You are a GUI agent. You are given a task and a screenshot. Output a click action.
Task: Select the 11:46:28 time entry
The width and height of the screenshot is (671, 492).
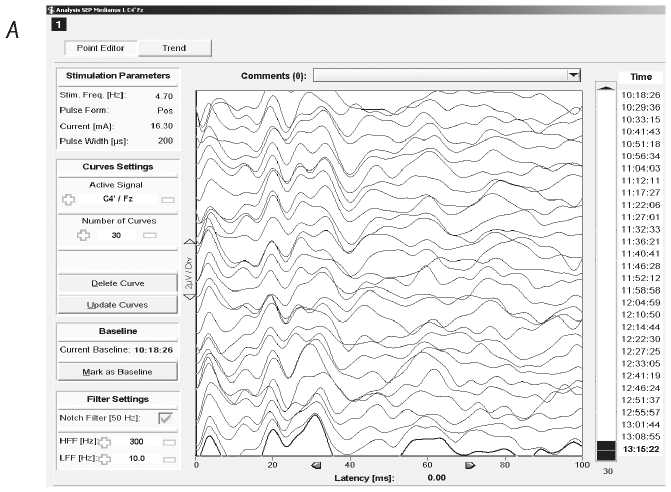(x=641, y=266)
